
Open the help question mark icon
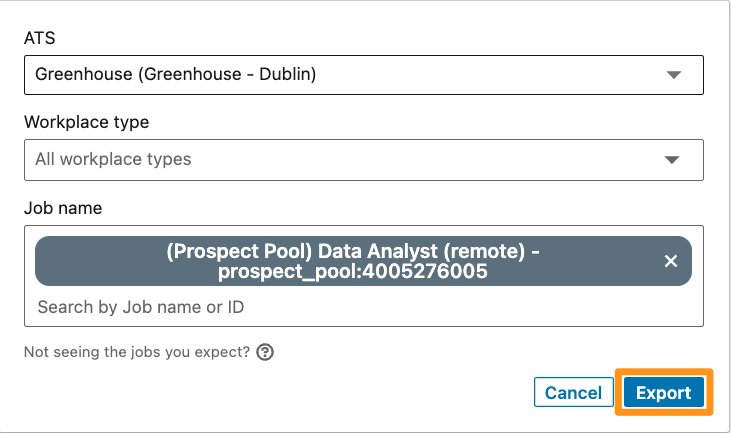(265, 352)
